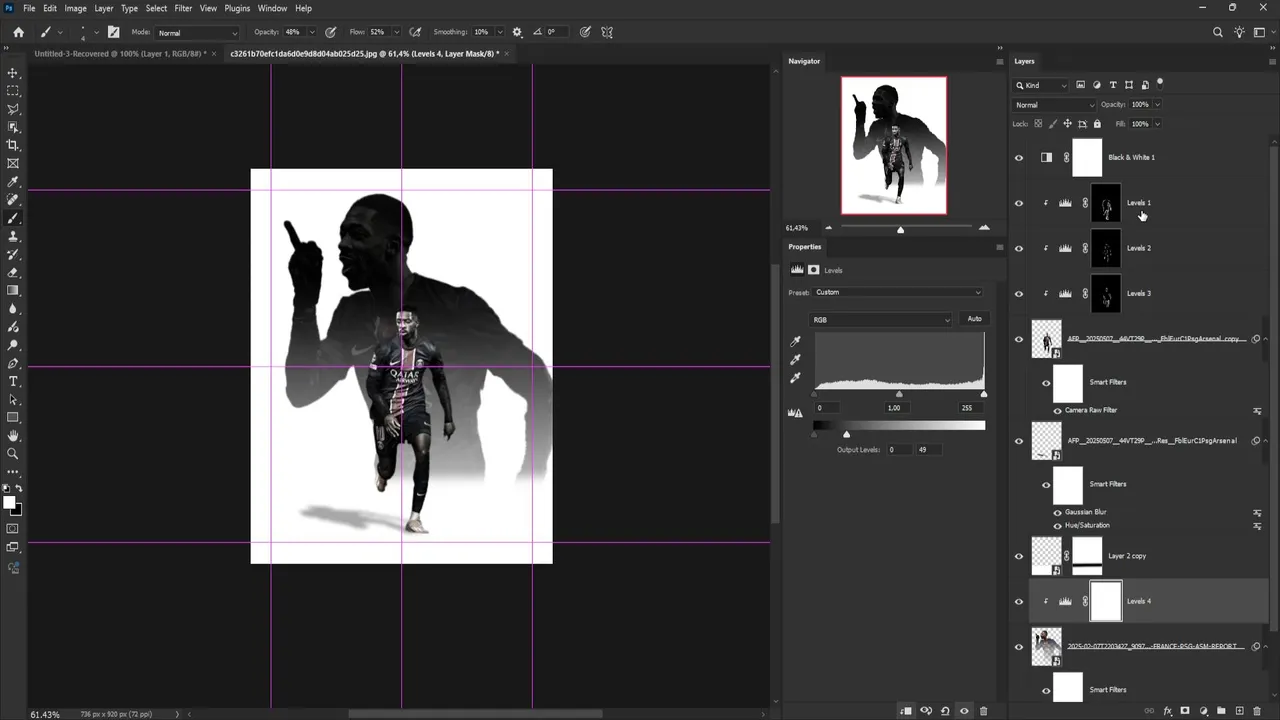Open the layer blend mode Normal dropdown
This screenshot has height=720, width=1280.
pos(1055,105)
